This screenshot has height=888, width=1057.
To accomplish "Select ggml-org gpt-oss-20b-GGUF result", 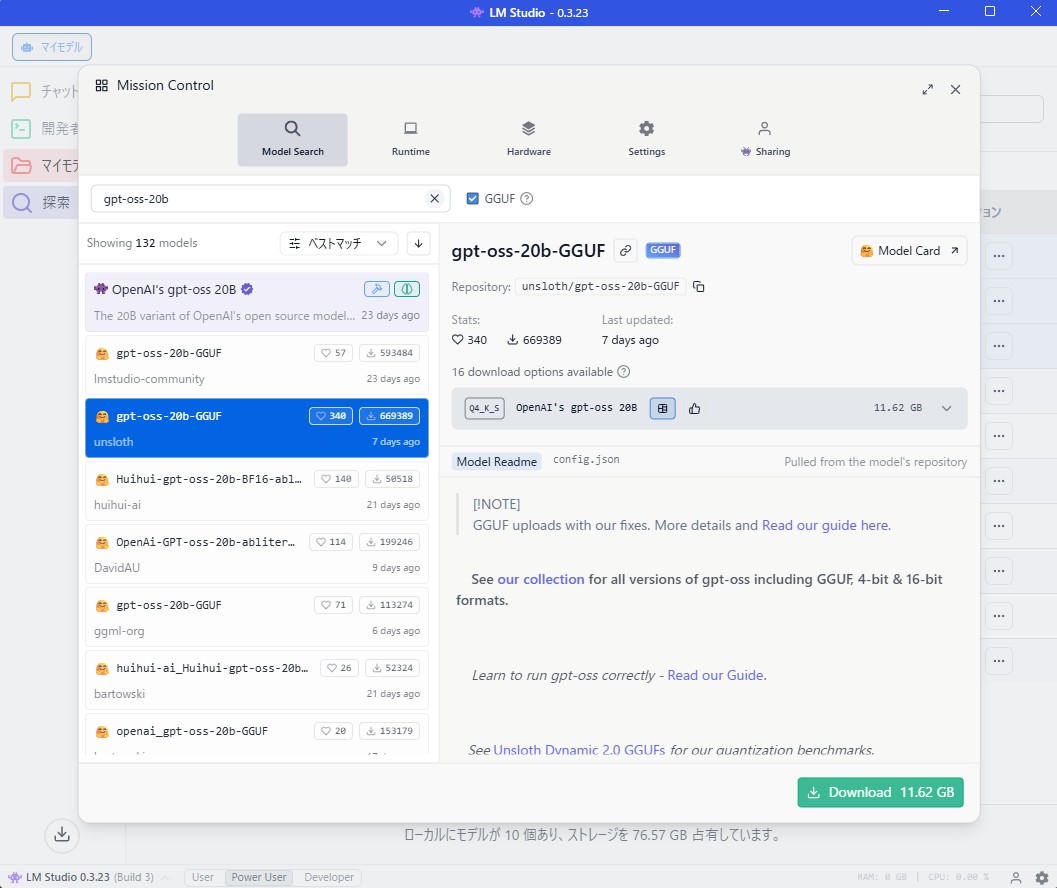I will (257, 617).
